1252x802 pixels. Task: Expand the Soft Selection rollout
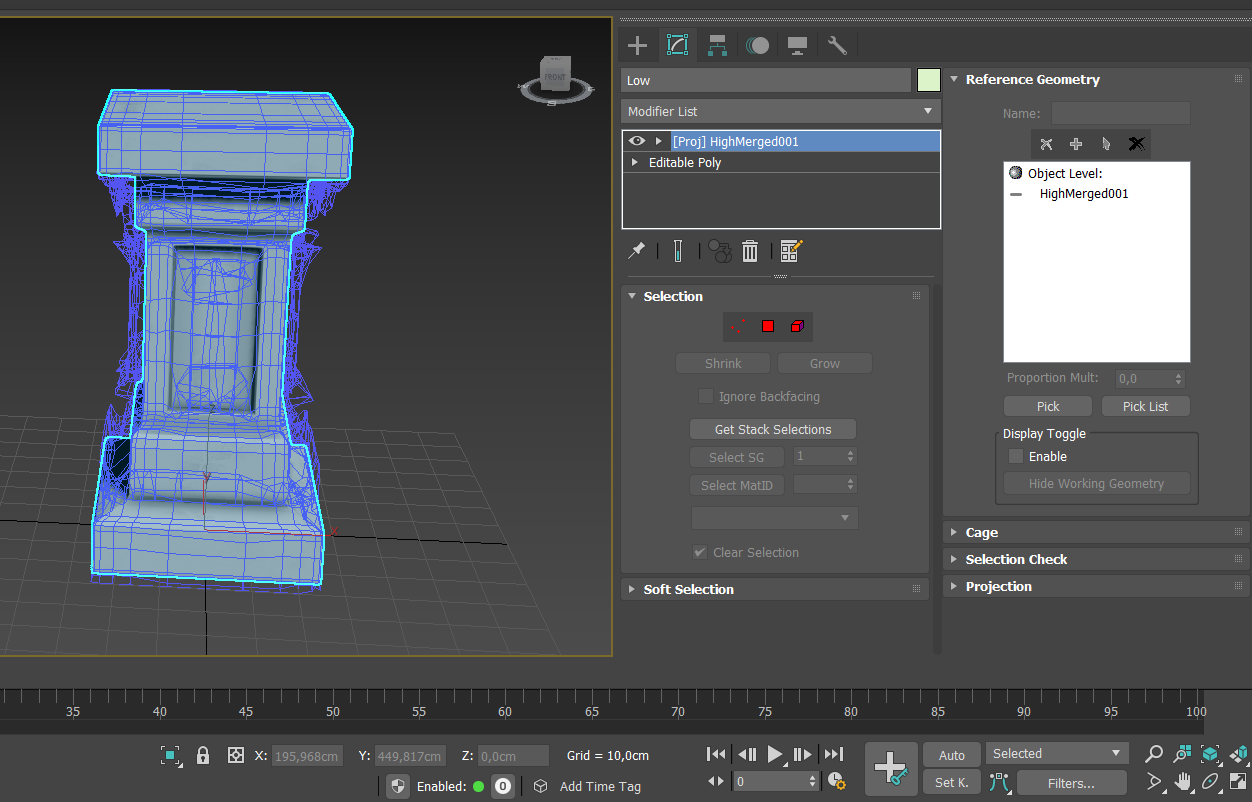(x=688, y=589)
